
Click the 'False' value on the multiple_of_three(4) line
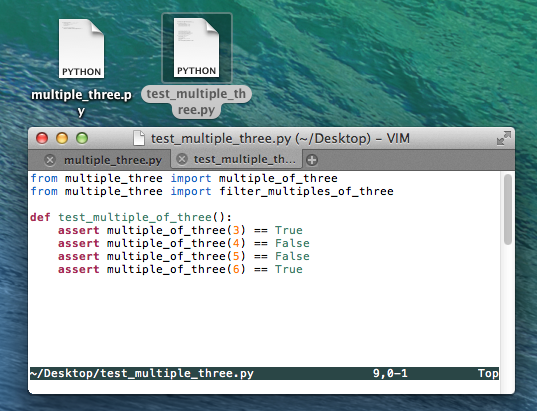click(292, 244)
